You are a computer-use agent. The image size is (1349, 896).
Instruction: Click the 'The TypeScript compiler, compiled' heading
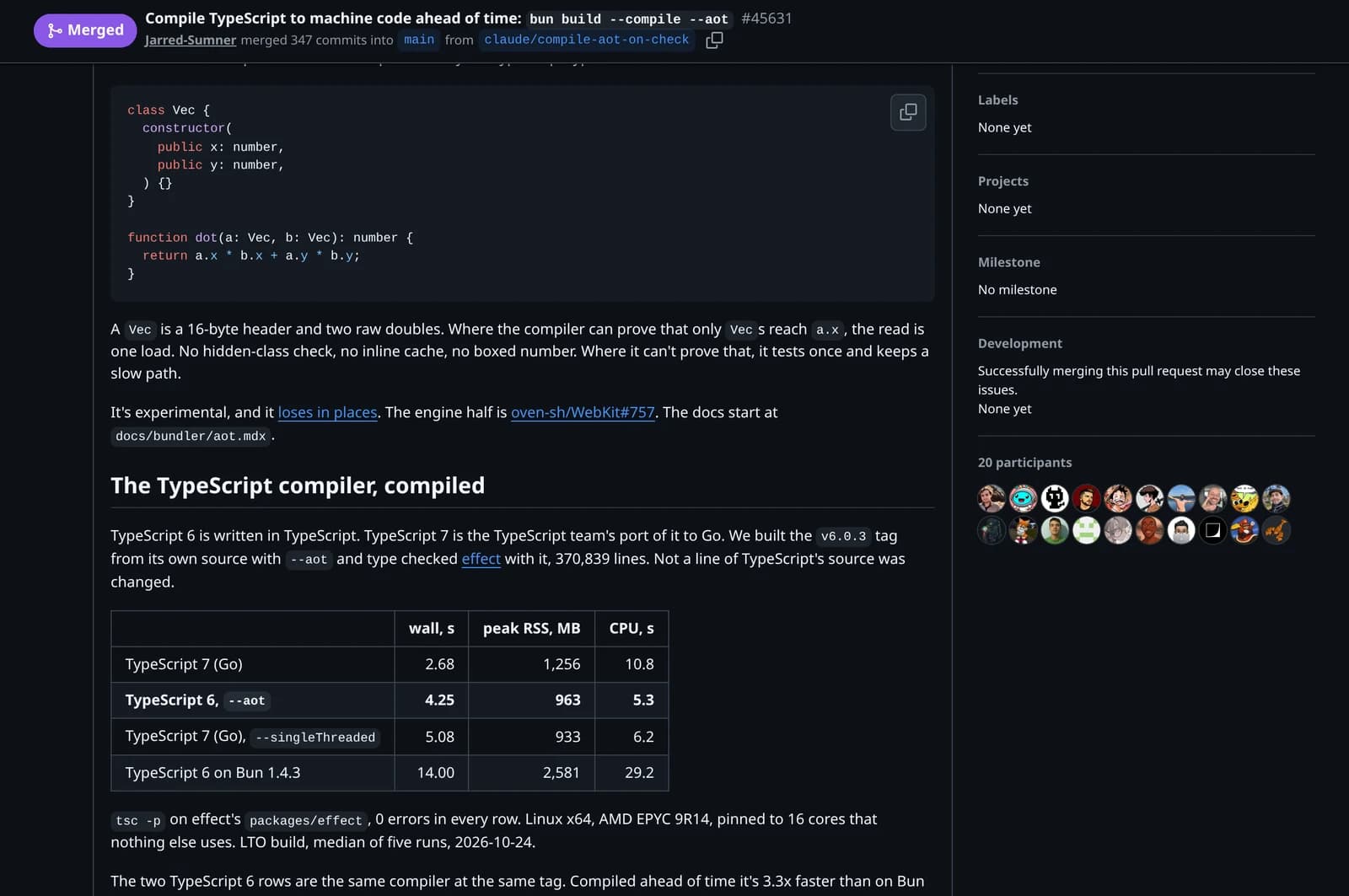(x=298, y=486)
